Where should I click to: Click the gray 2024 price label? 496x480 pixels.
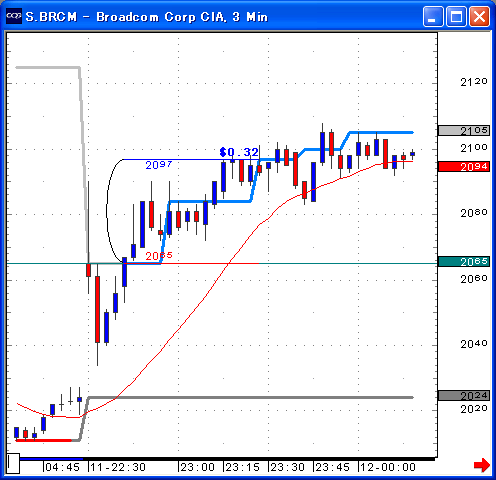click(464, 396)
